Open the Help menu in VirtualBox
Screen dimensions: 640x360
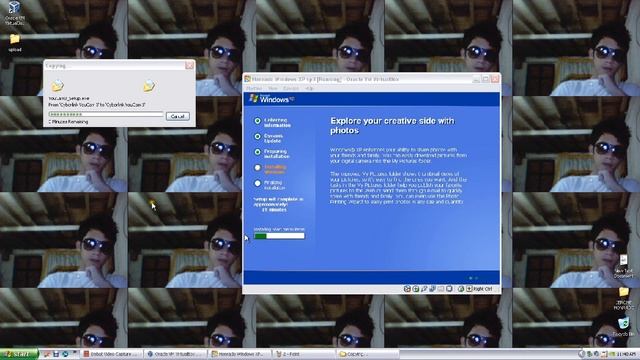point(310,88)
